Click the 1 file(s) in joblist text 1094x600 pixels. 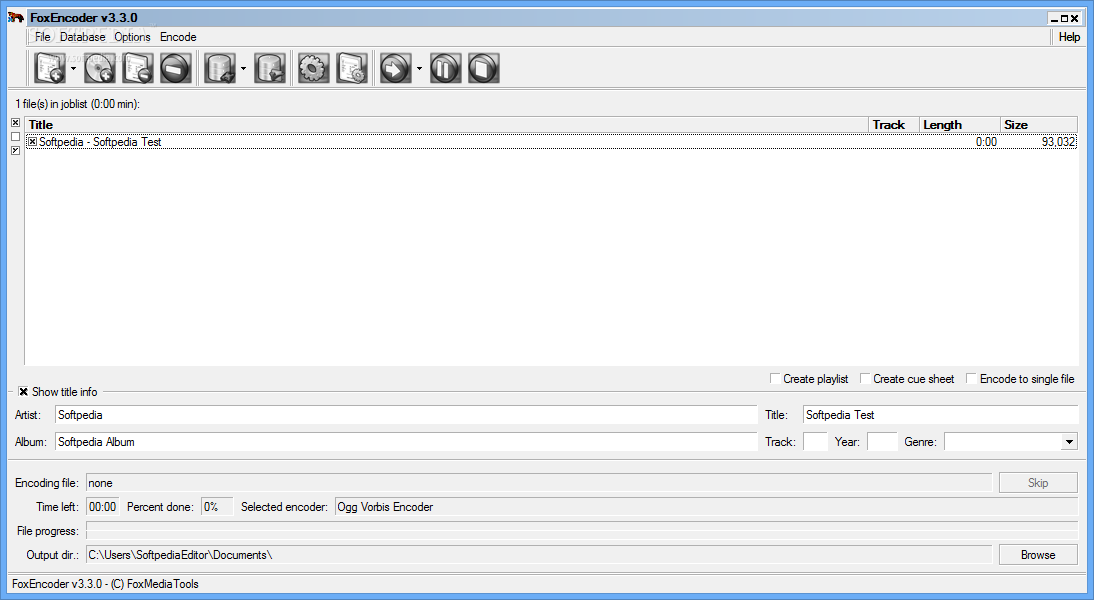click(77, 104)
